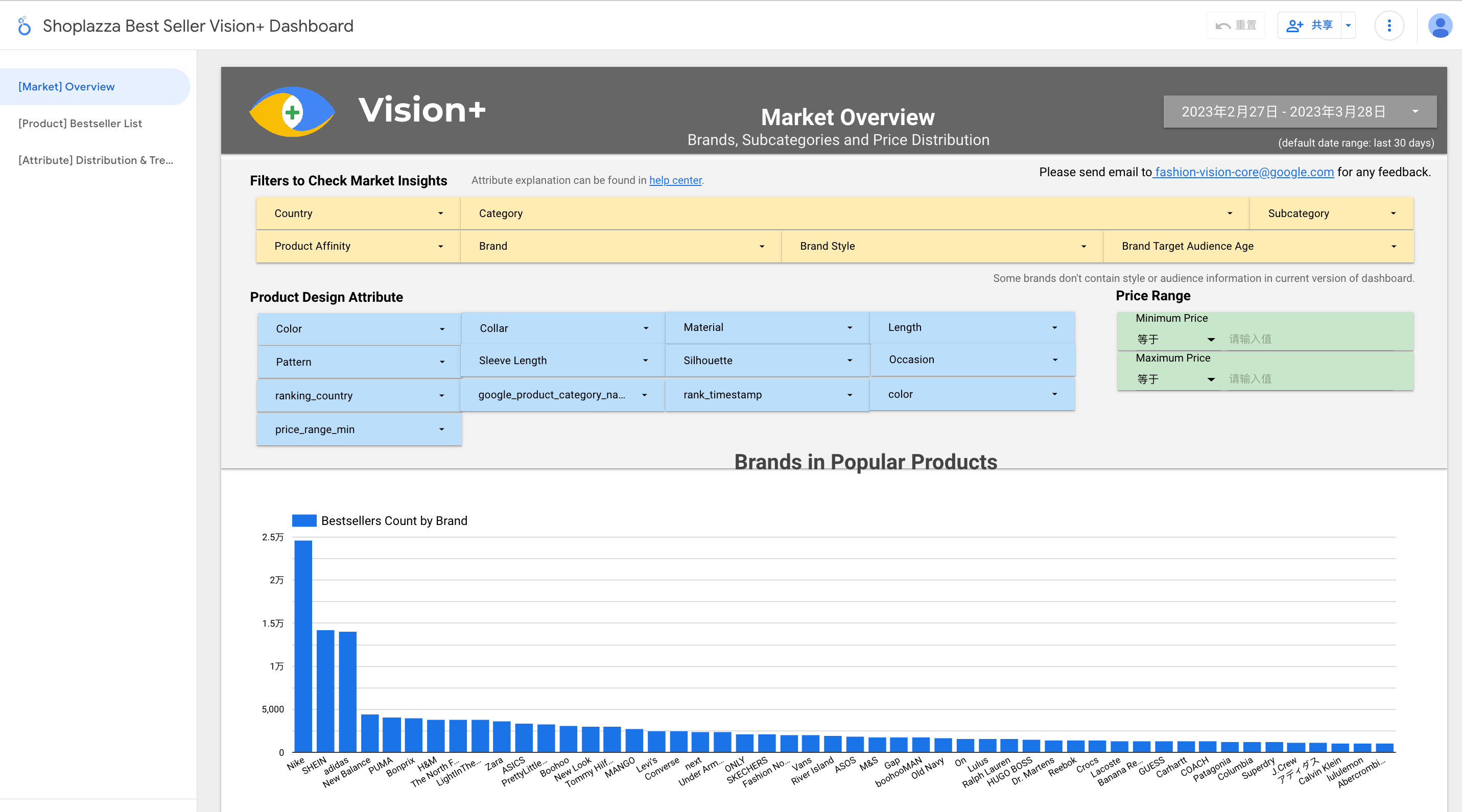Click the Nike bar in the chart
This screenshot has height=812, width=1462.
pyautogui.click(x=303, y=647)
